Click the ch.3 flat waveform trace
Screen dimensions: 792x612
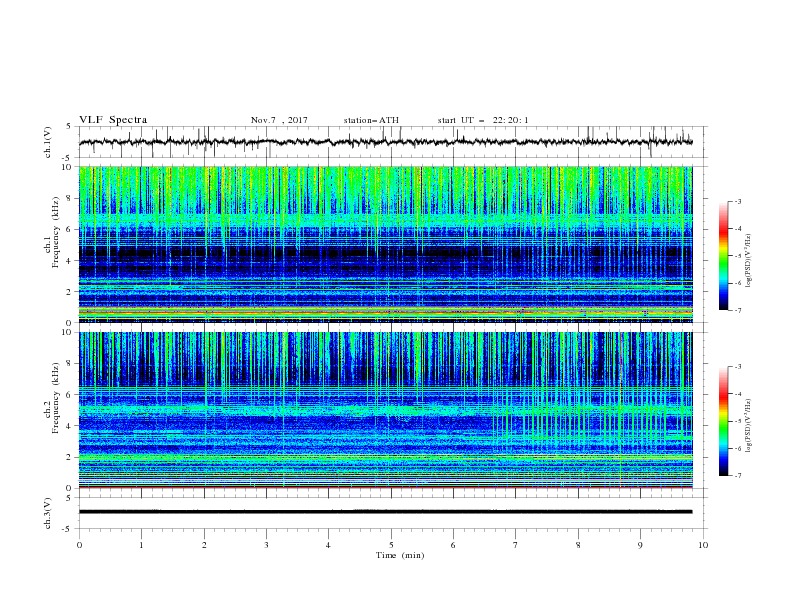(385, 512)
